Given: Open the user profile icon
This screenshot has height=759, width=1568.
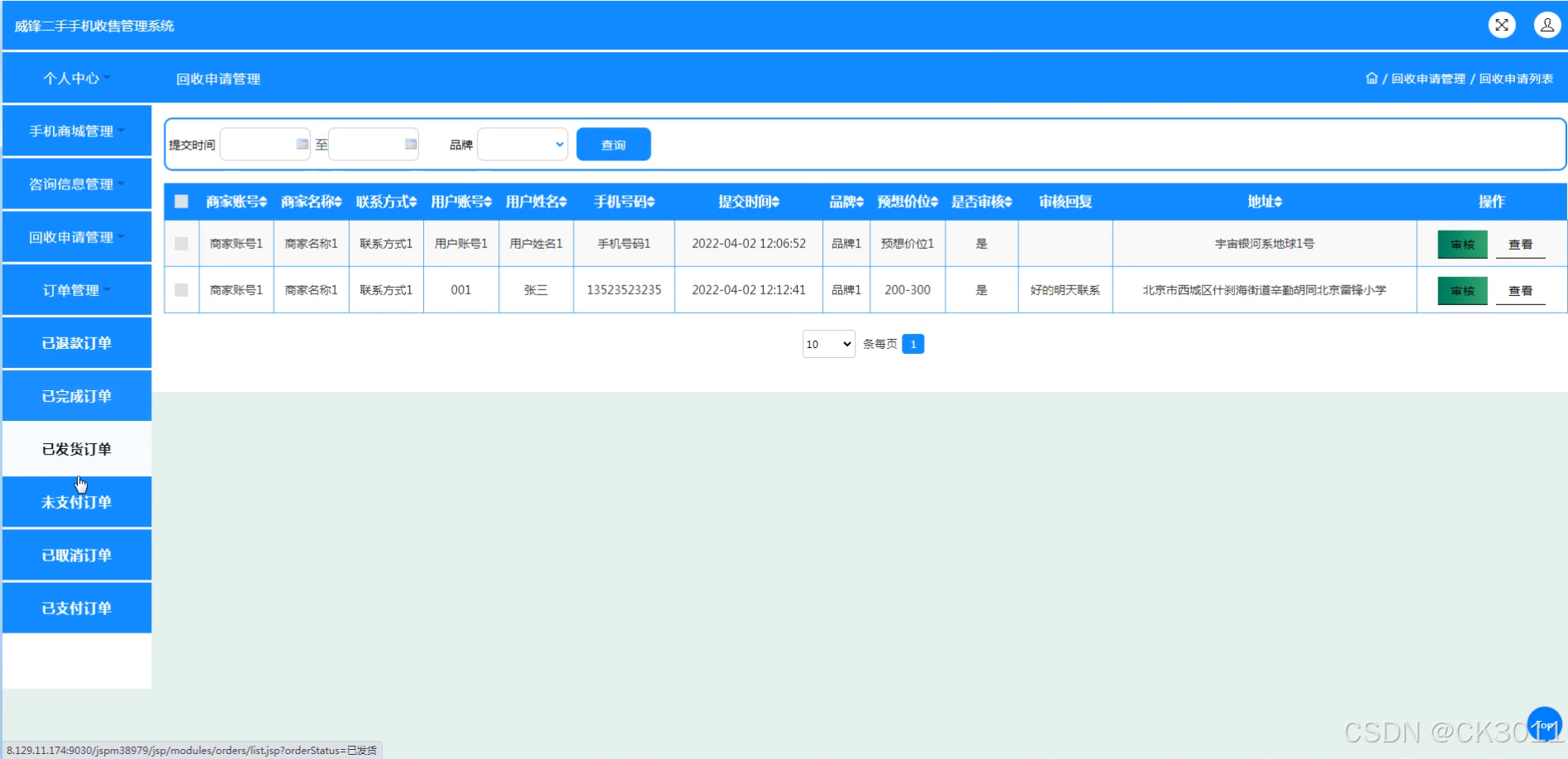Looking at the screenshot, I should pyautogui.click(x=1547, y=25).
